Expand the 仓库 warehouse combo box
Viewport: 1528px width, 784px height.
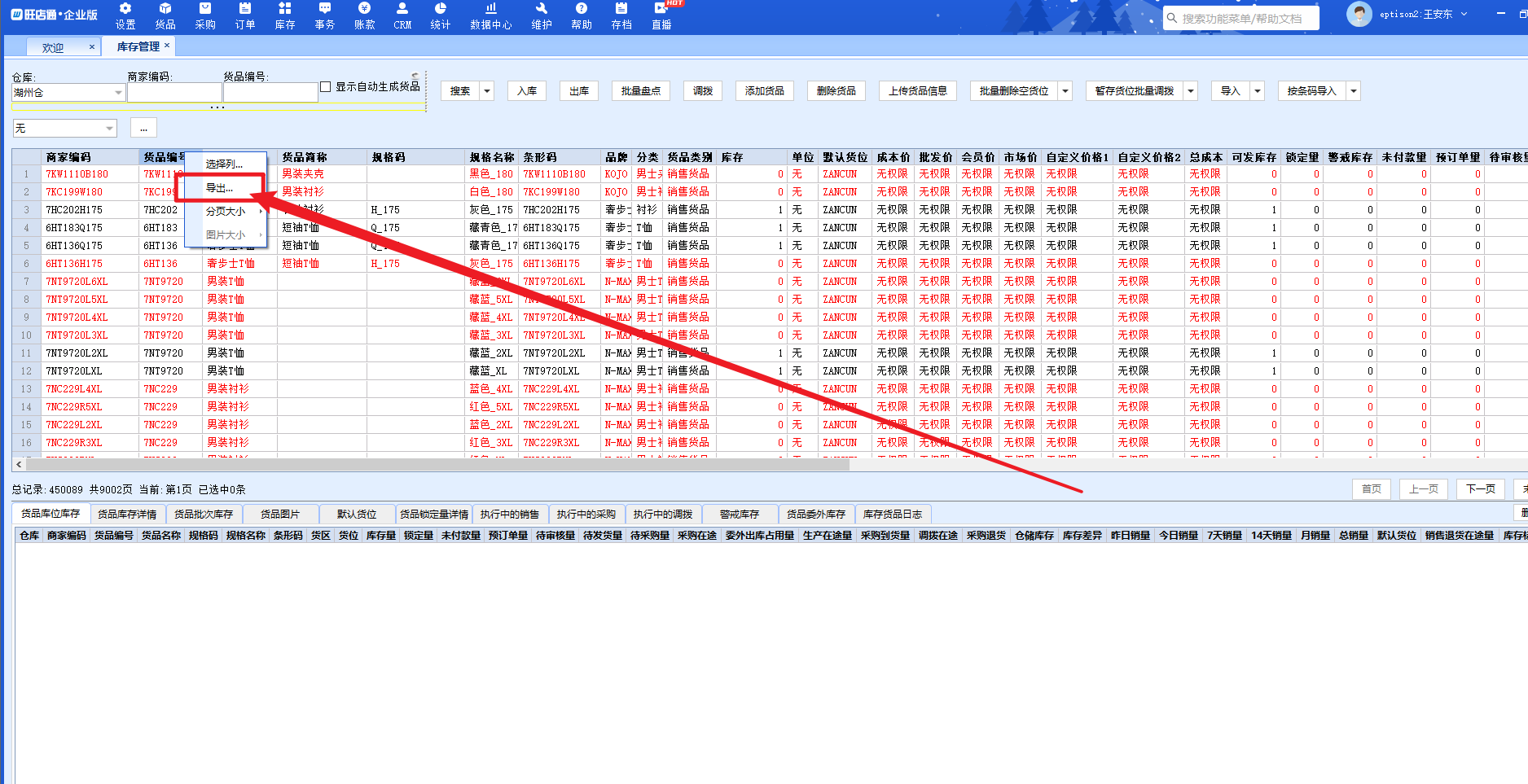point(118,93)
